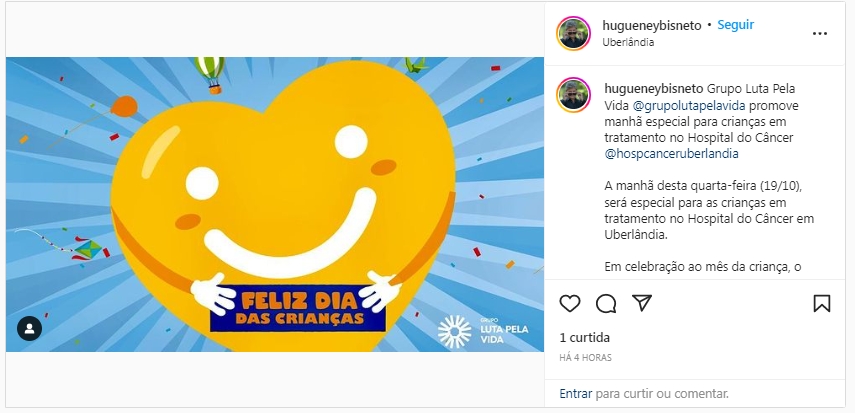The width and height of the screenshot is (855, 413).
Task: Open the caption username hugueneybisneto
Action: coord(654,88)
